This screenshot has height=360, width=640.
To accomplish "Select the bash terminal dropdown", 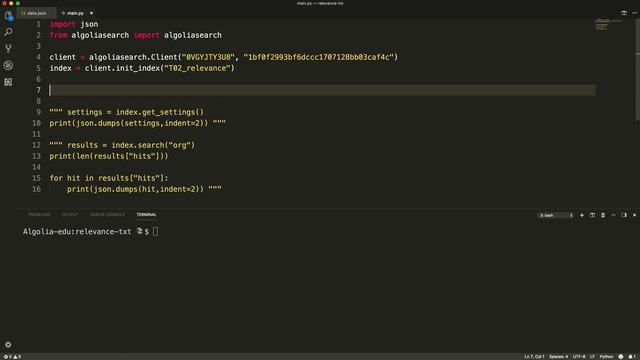I will coord(556,215).
